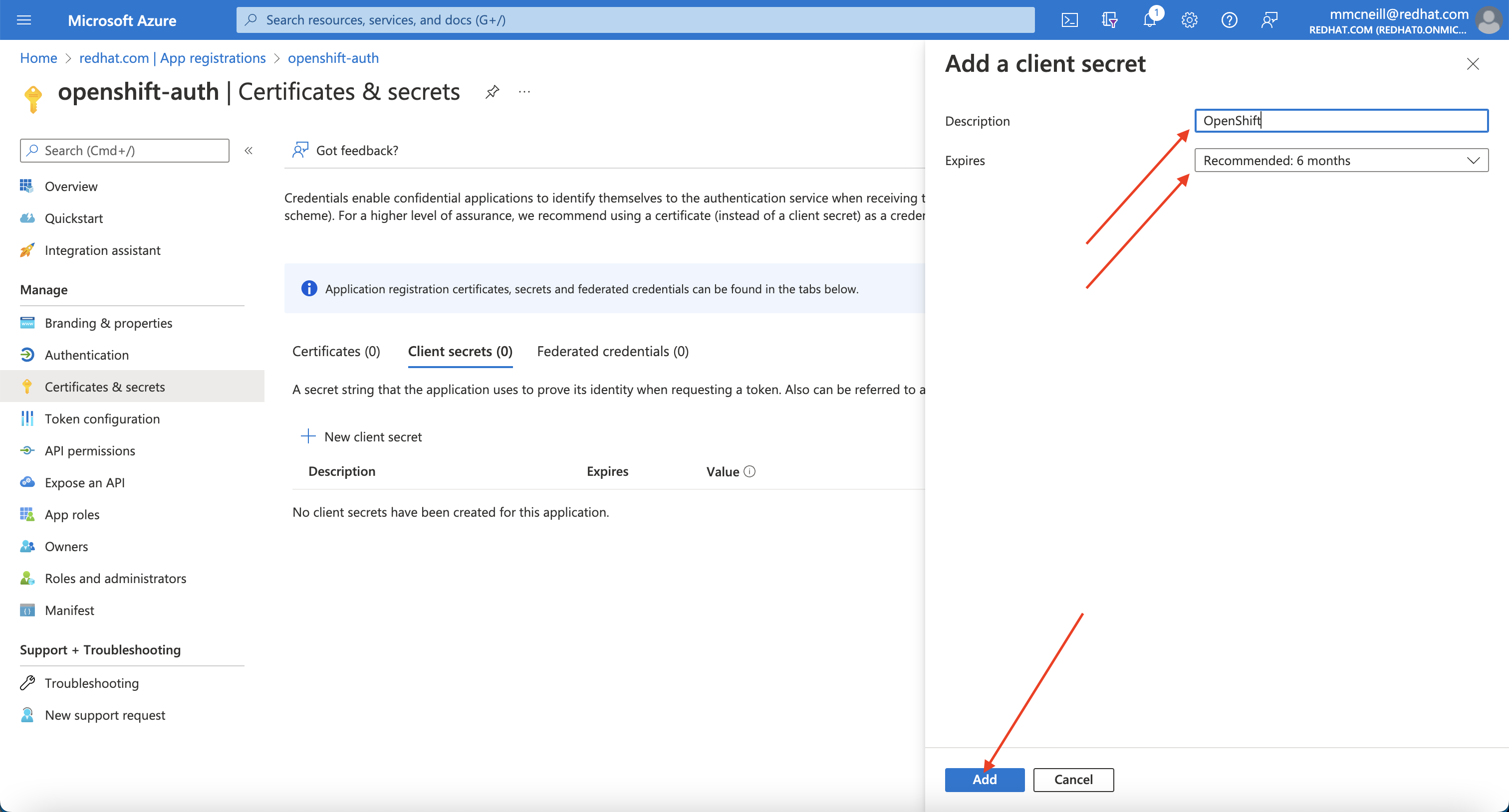The image size is (1509, 812).
Task: Select the Manifest sidebar item
Action: (x=69, y=609)
